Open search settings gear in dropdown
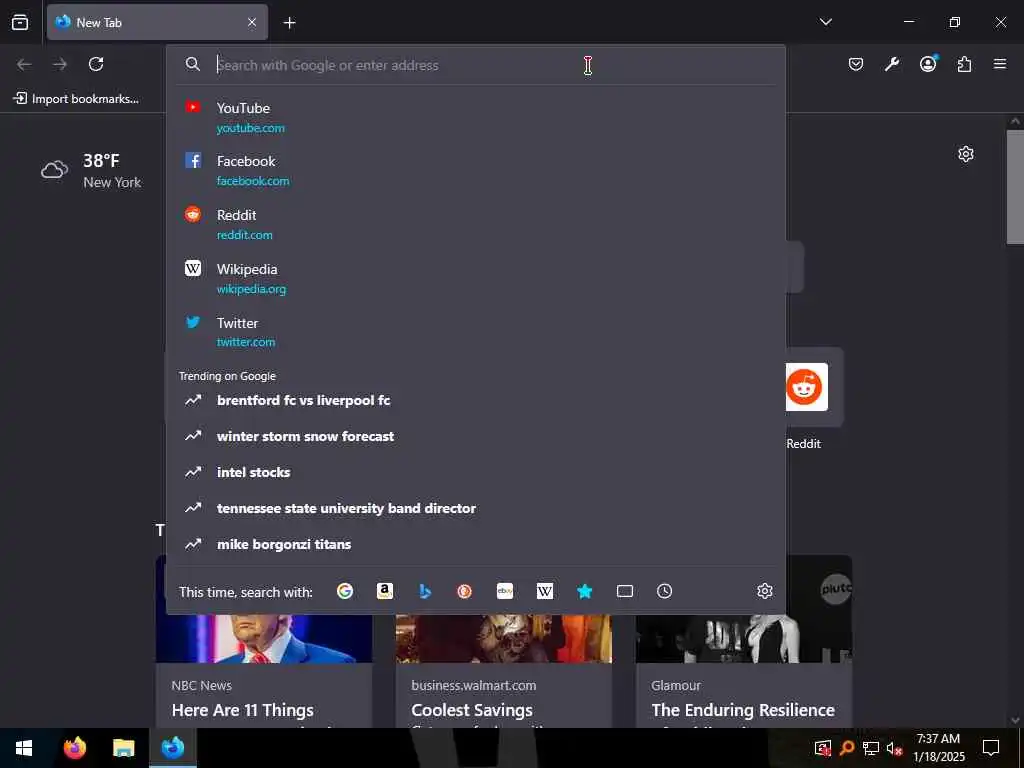Screen dimensions: 1024x768 (765, 591)
